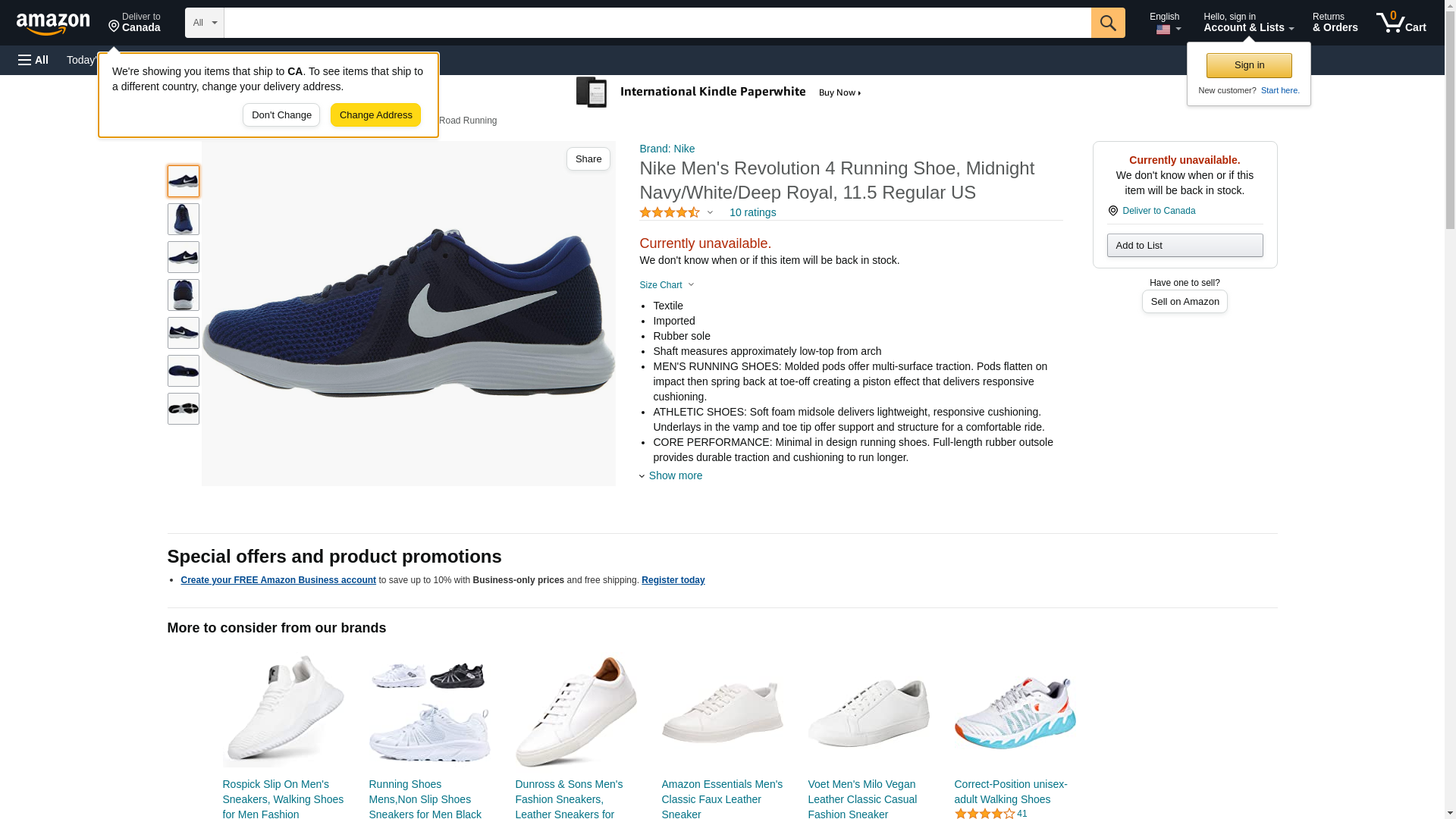Select the second shoe thumbnail image
The image size is (1456, 819).
click(184, 219)
